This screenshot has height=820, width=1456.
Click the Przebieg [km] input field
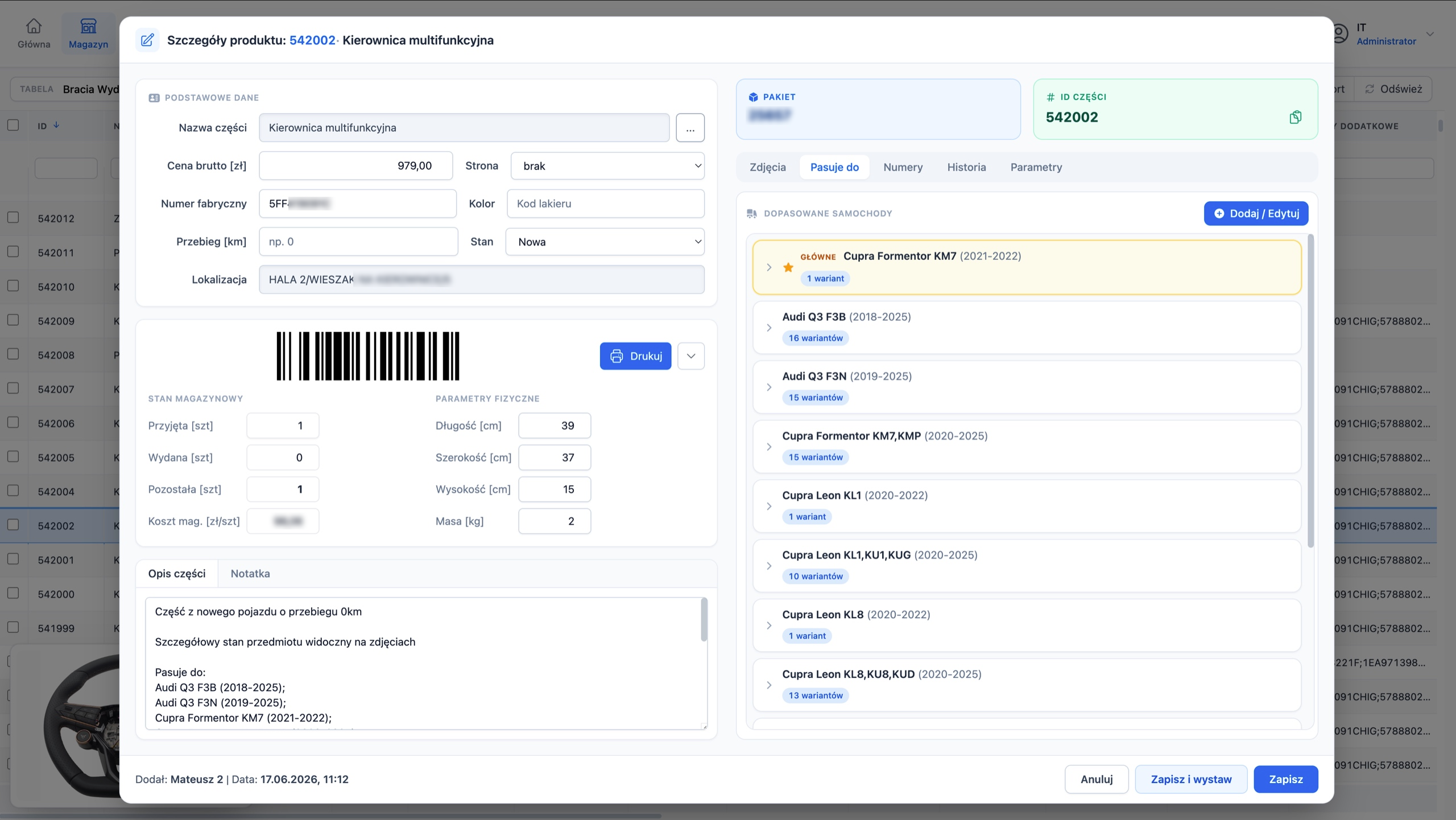pyautogui.click(x=358, y=242)
